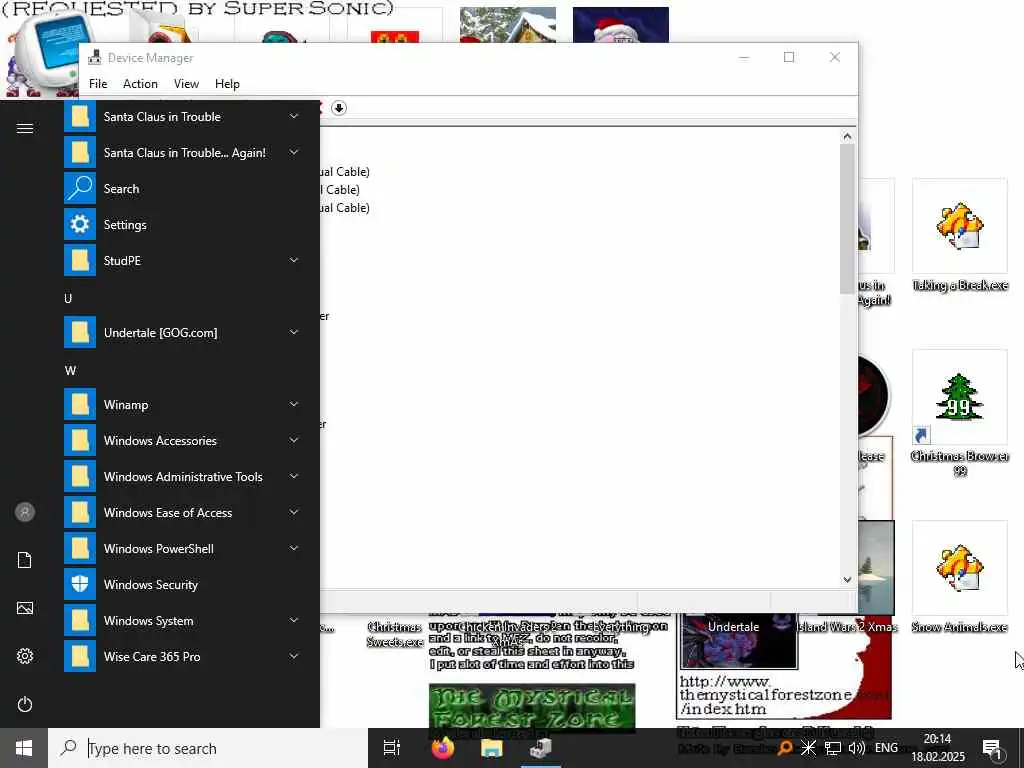The height and width of the screenshot is (768, 1024).
Task: Open Documents icon in Start rail
Action: click(25, 560)
